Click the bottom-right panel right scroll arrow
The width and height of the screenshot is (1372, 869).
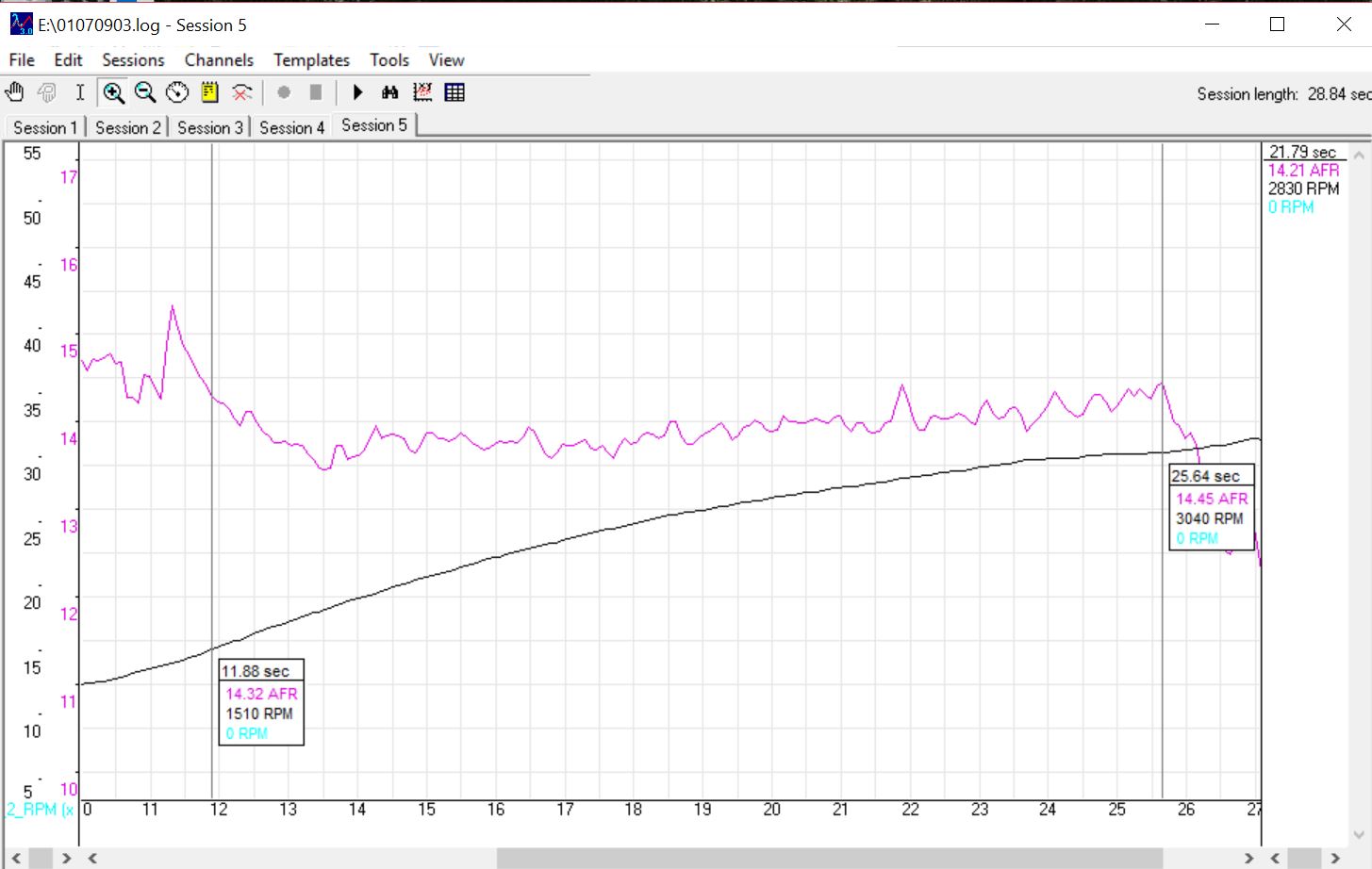tap(1335, 858)
